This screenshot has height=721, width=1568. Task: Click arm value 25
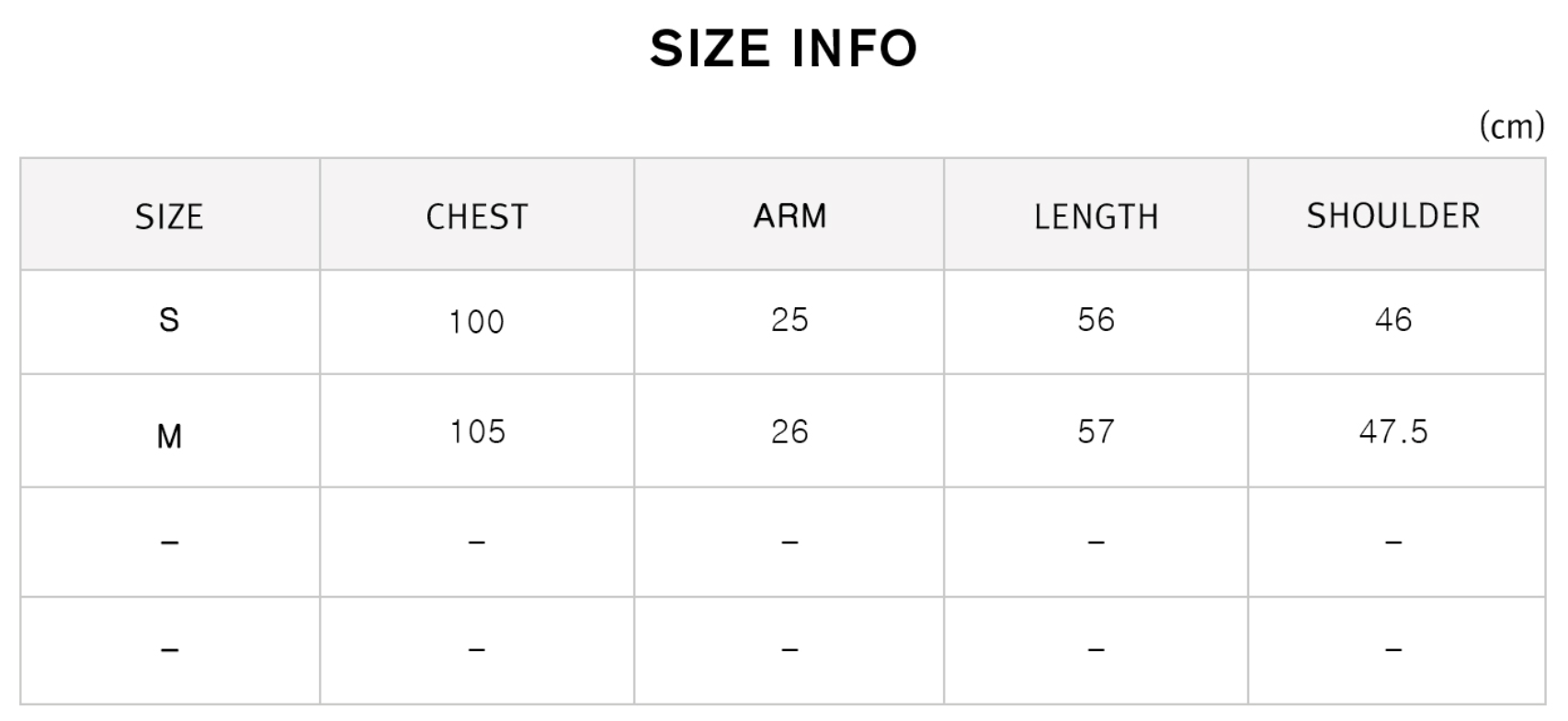click(790, 320)
